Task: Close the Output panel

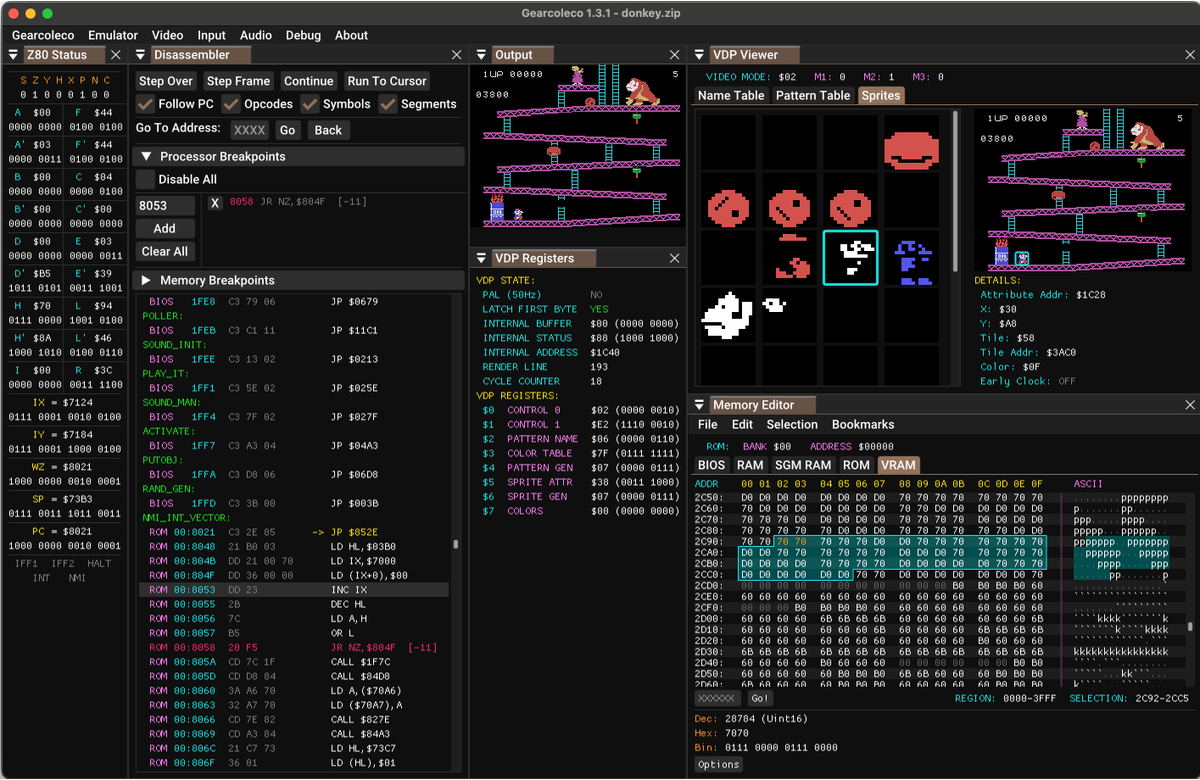Action: pos(675,55)
